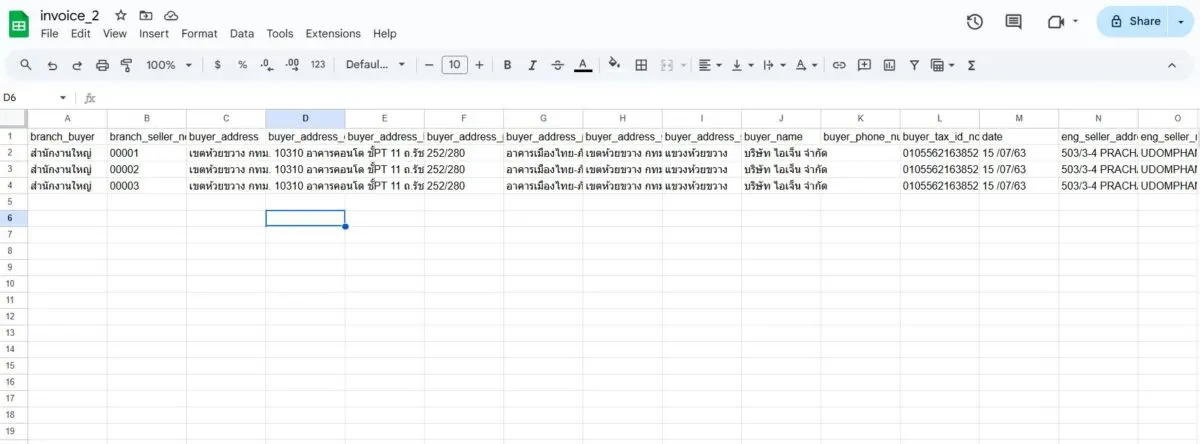Open the Extensions menu
Image resolution: width=1200 pixels, height=444 pixels.
[x=333, y=33]
